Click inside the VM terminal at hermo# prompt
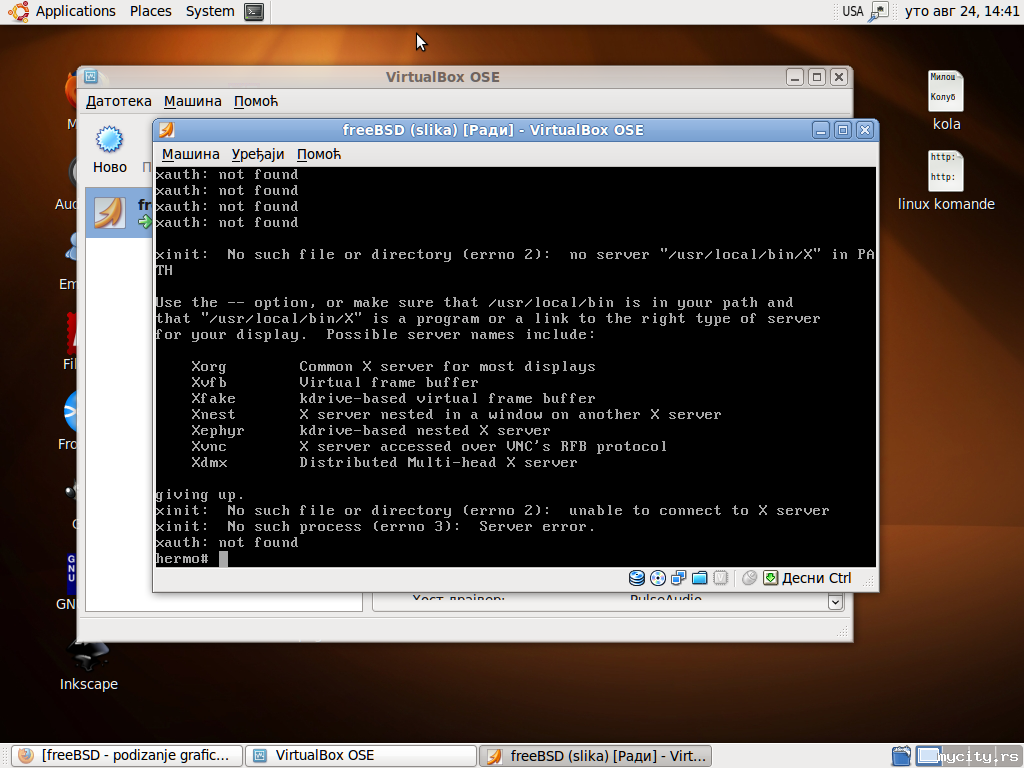The height and width of the screenshot is (768, 1024). [223, 559]
